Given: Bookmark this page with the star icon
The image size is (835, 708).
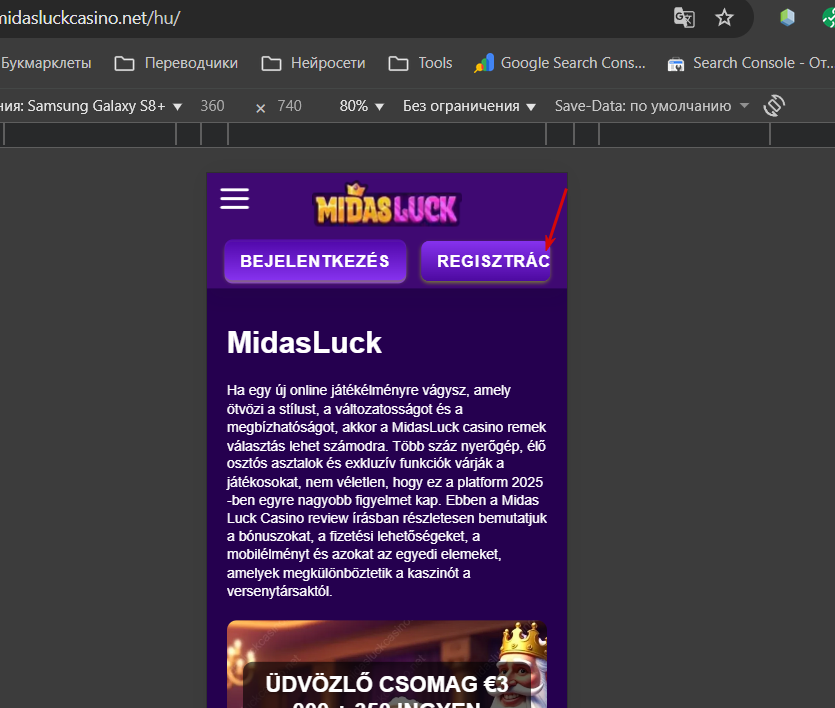Looking at the screenshot, I should coord(724,18).
